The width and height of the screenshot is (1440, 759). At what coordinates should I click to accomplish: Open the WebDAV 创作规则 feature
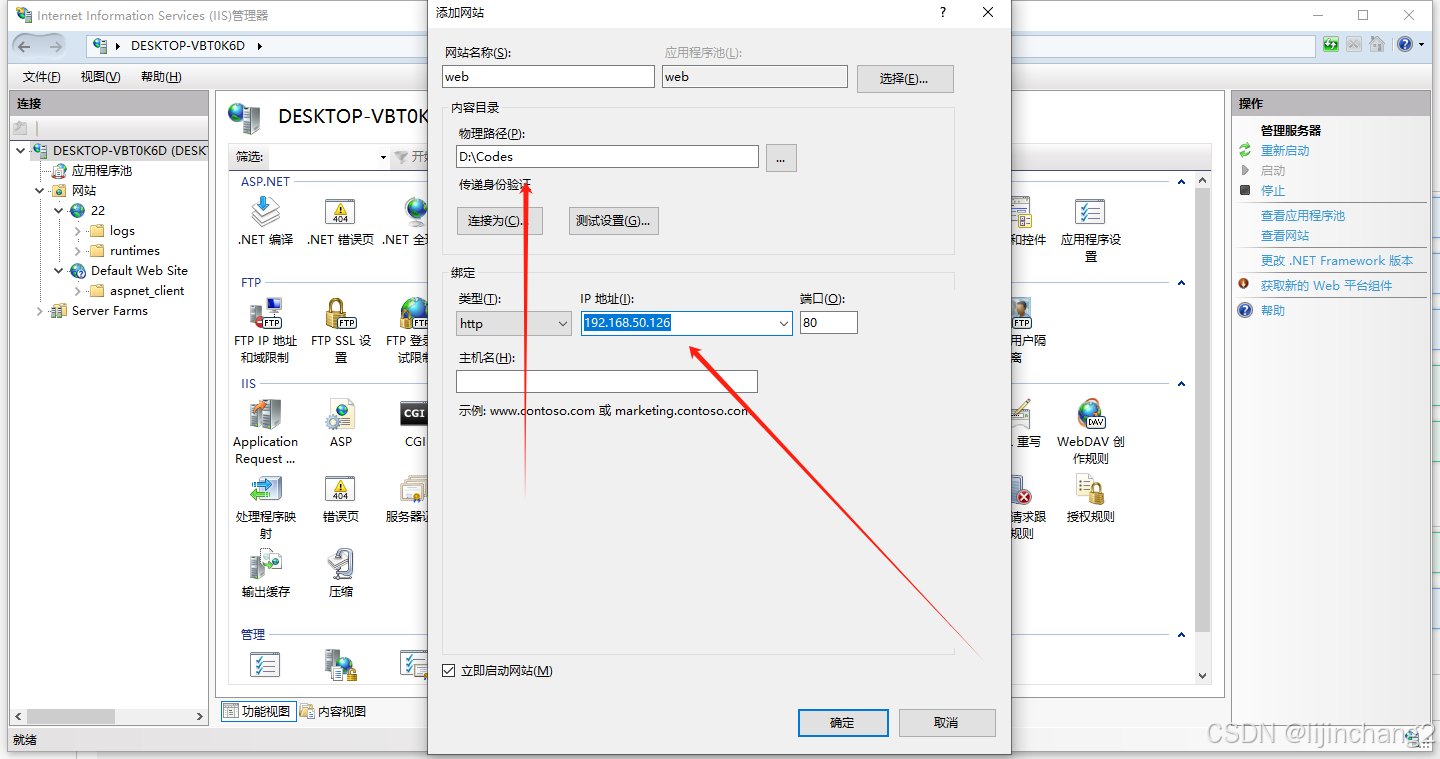click(1090, 432)
